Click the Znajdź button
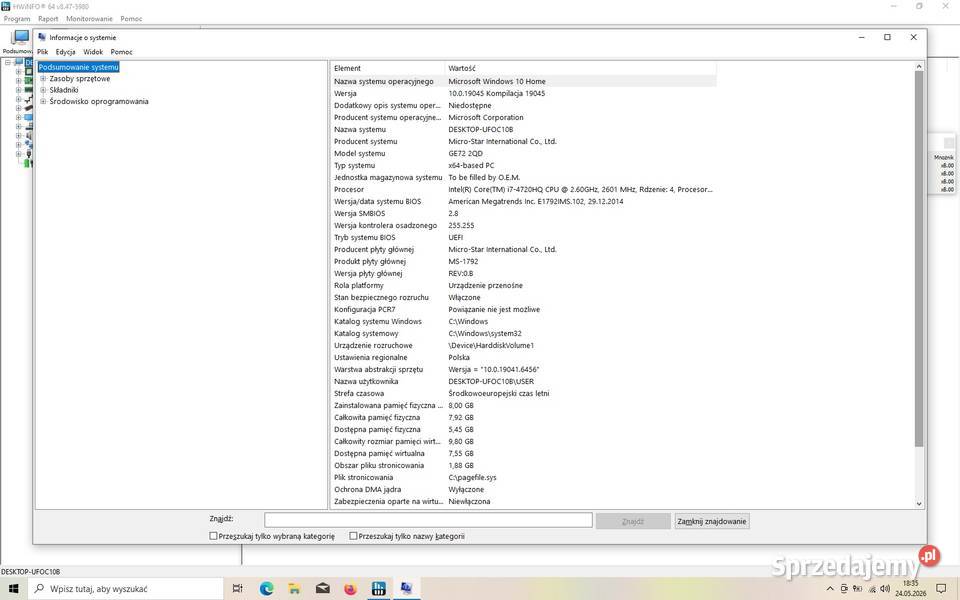The width and height of the screenshot is (960, 600). pos(633,521)
